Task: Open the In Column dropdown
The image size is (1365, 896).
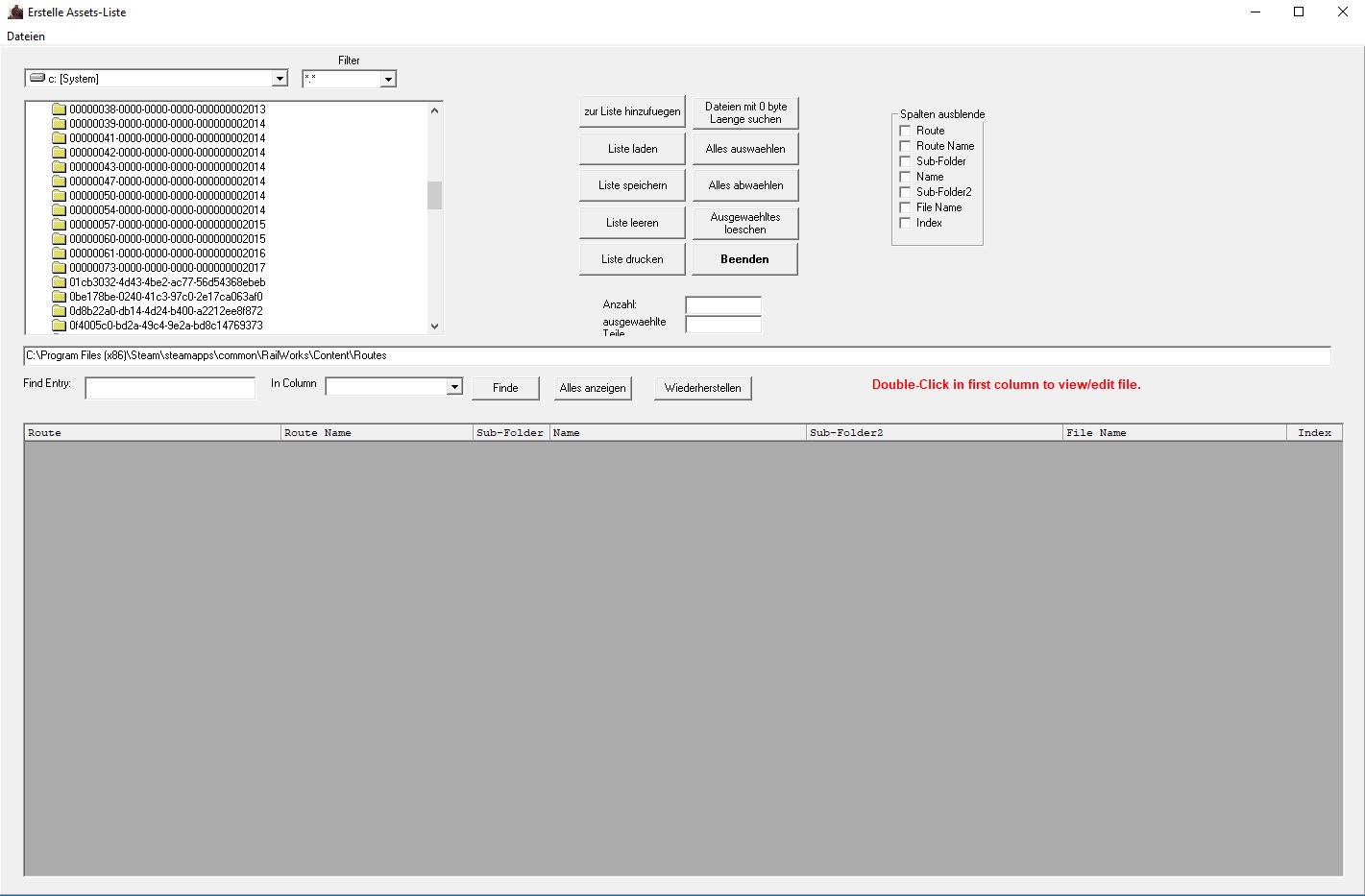Action: pos(454,386)
